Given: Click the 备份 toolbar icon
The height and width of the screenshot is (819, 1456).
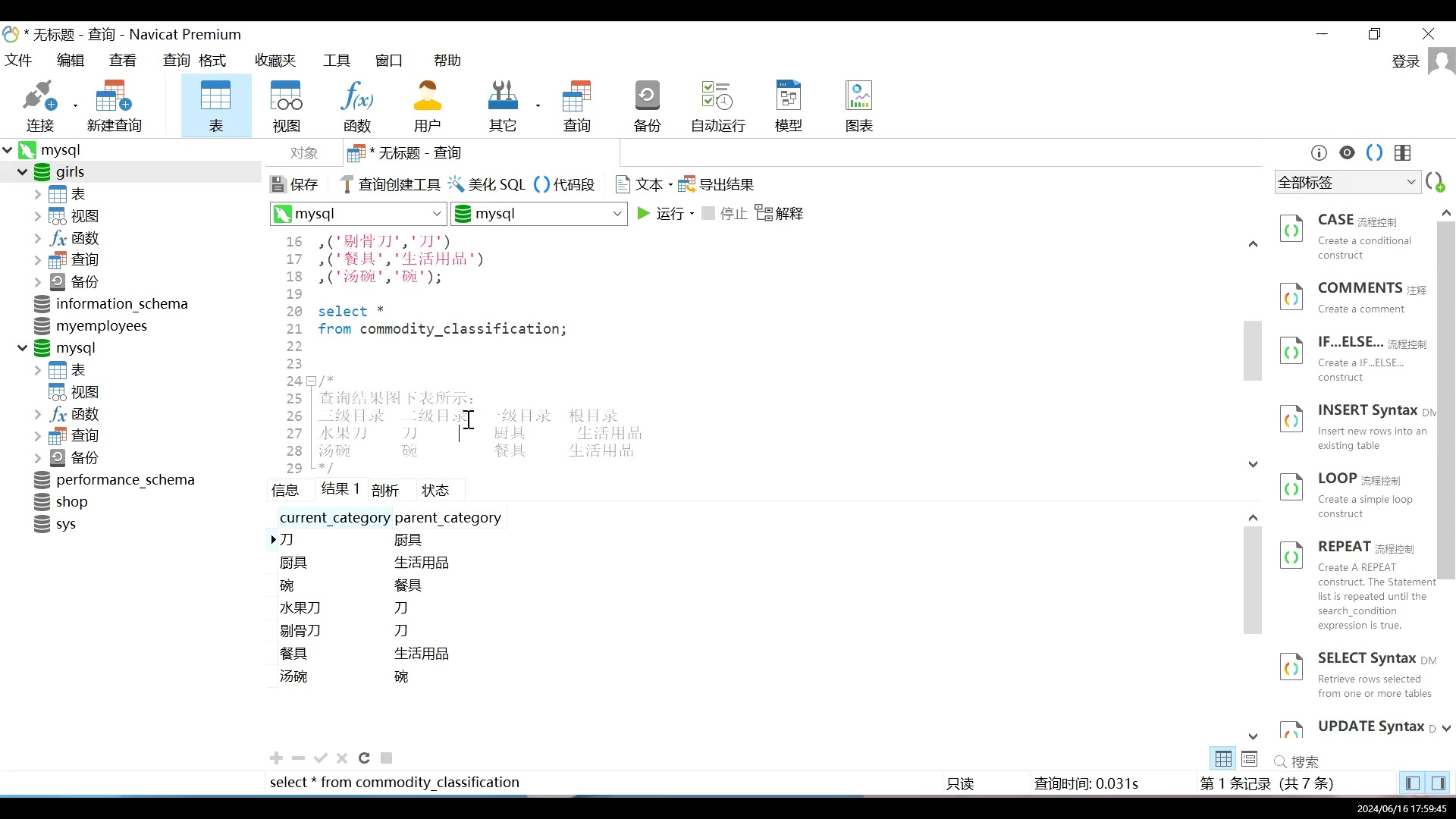Looking at the screenshot, I should [646, 105].
